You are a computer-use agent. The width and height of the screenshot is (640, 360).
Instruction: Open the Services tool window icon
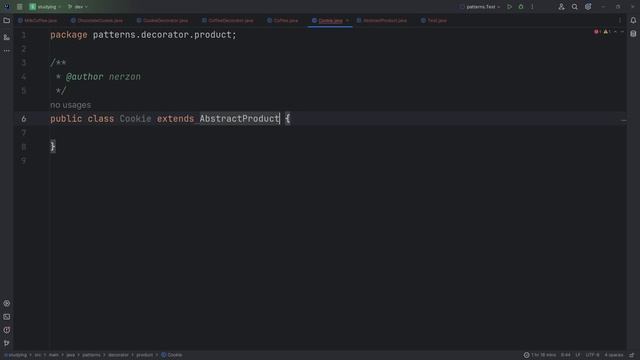(x=7, y=303)
